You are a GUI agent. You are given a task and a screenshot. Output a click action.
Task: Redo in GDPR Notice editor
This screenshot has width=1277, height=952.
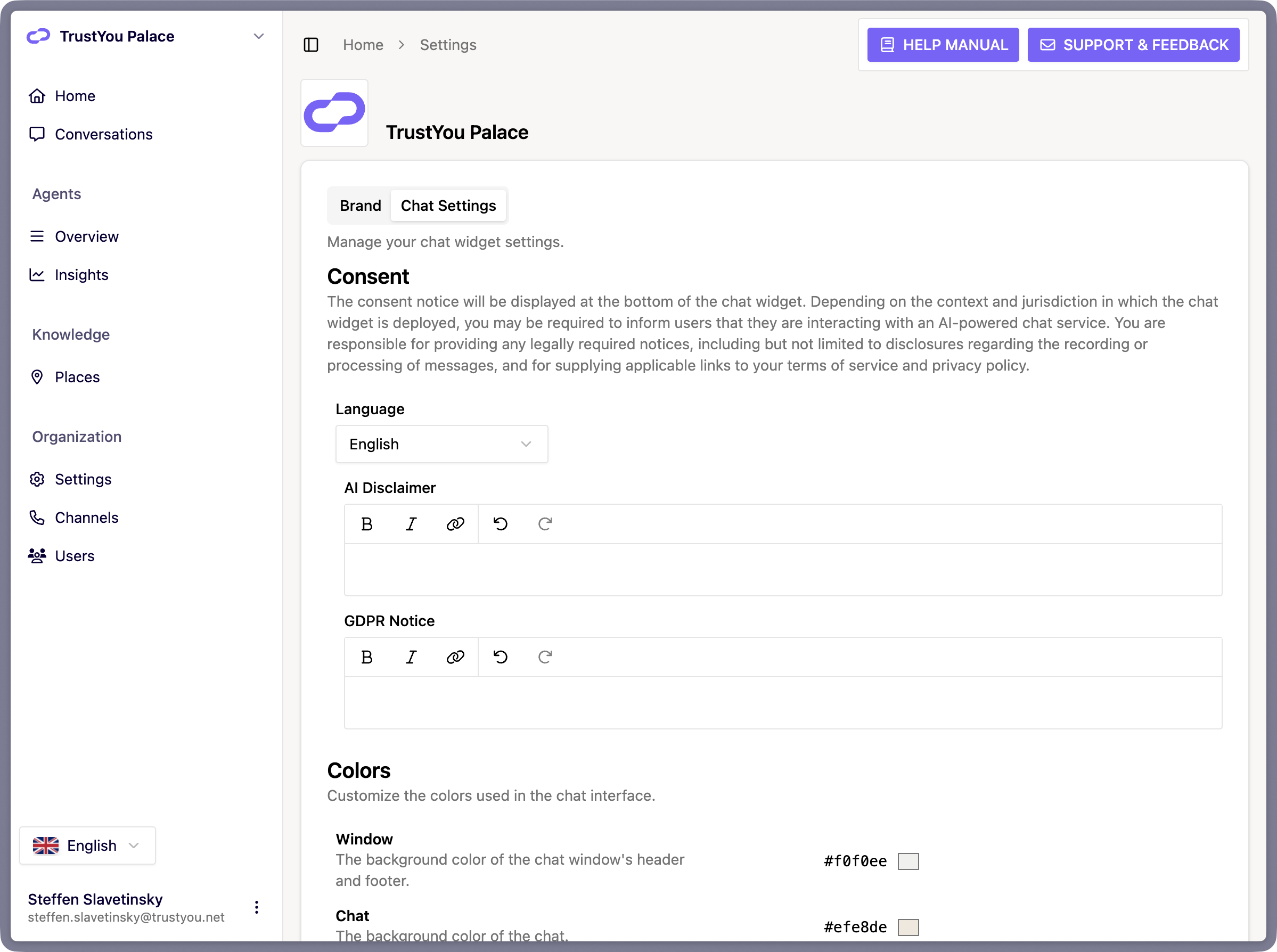[545, 657]
